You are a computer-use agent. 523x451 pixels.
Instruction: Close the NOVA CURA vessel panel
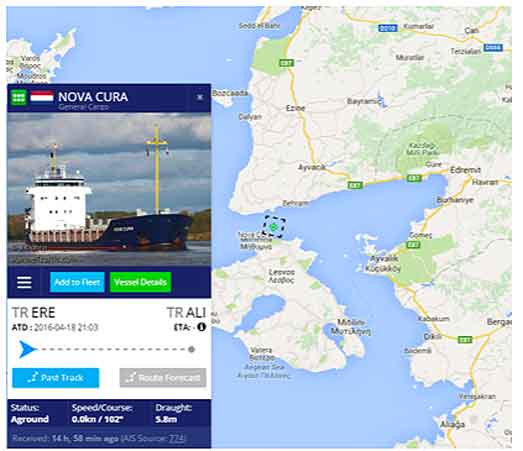(200, 97)
